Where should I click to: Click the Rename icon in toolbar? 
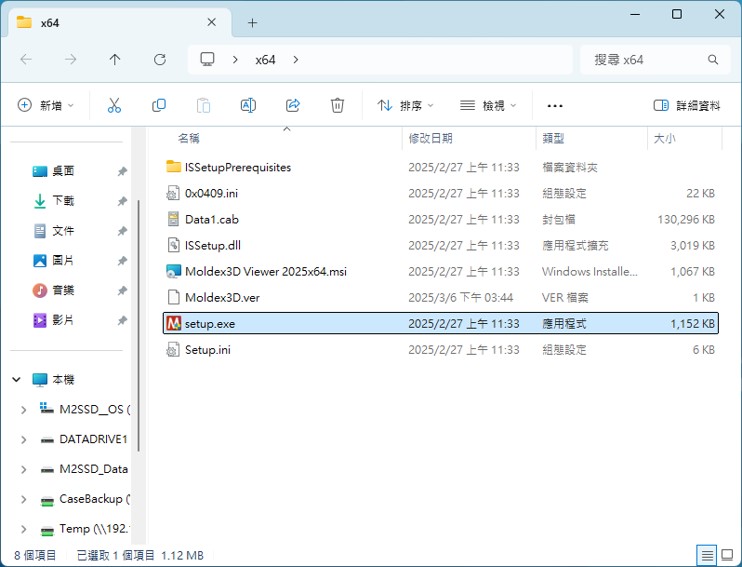248,105
